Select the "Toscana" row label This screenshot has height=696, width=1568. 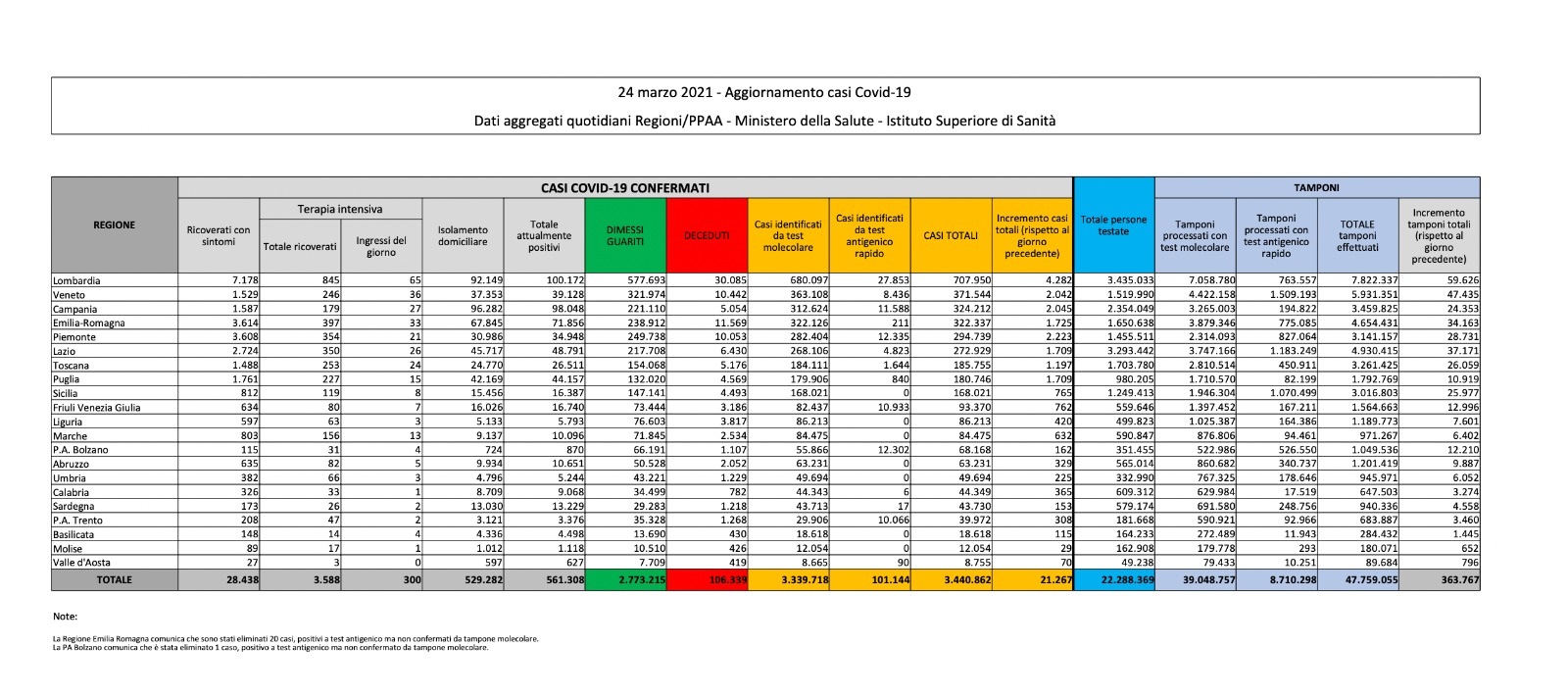point(72,365)
